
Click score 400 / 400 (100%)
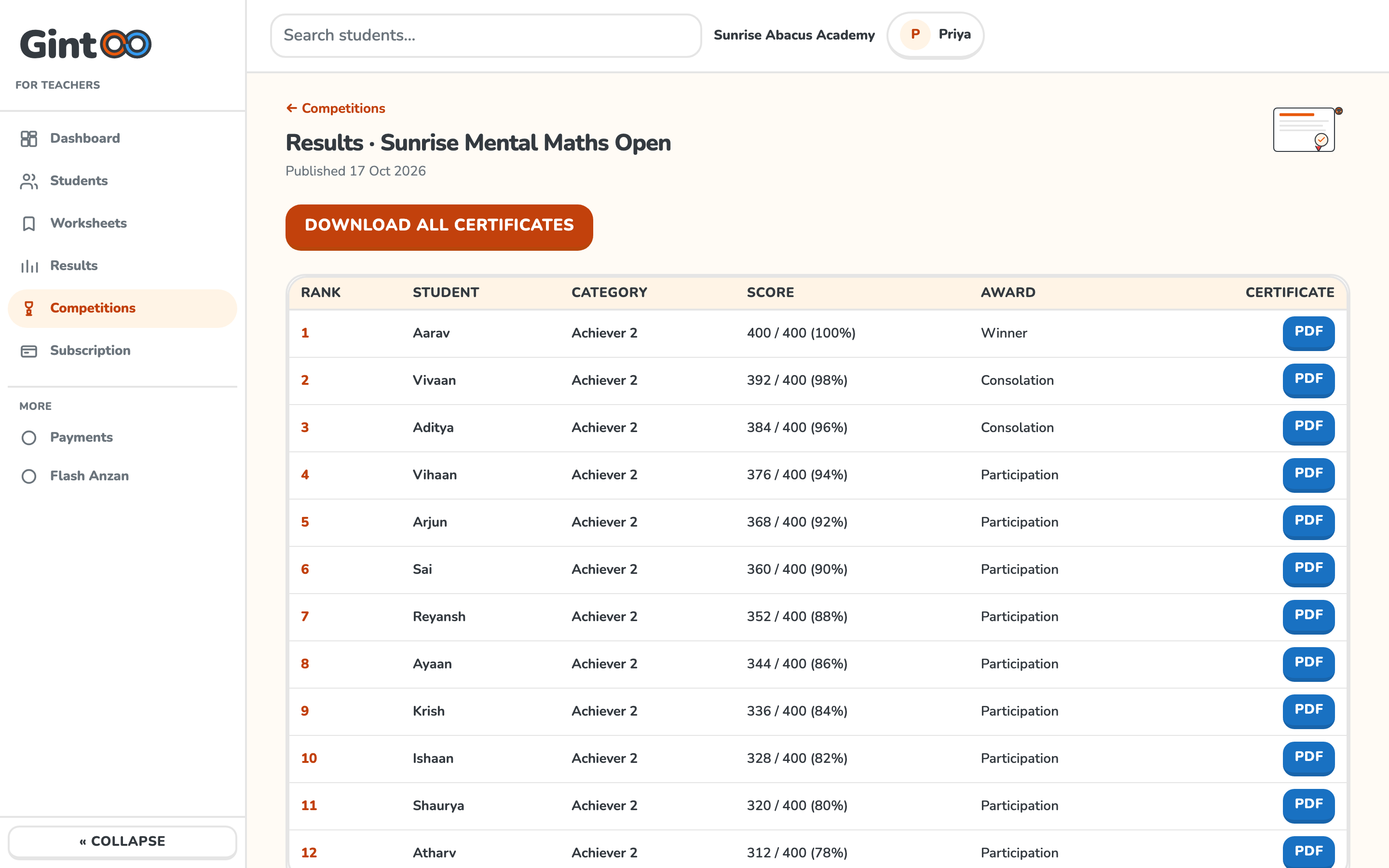[x=801, y=333]
